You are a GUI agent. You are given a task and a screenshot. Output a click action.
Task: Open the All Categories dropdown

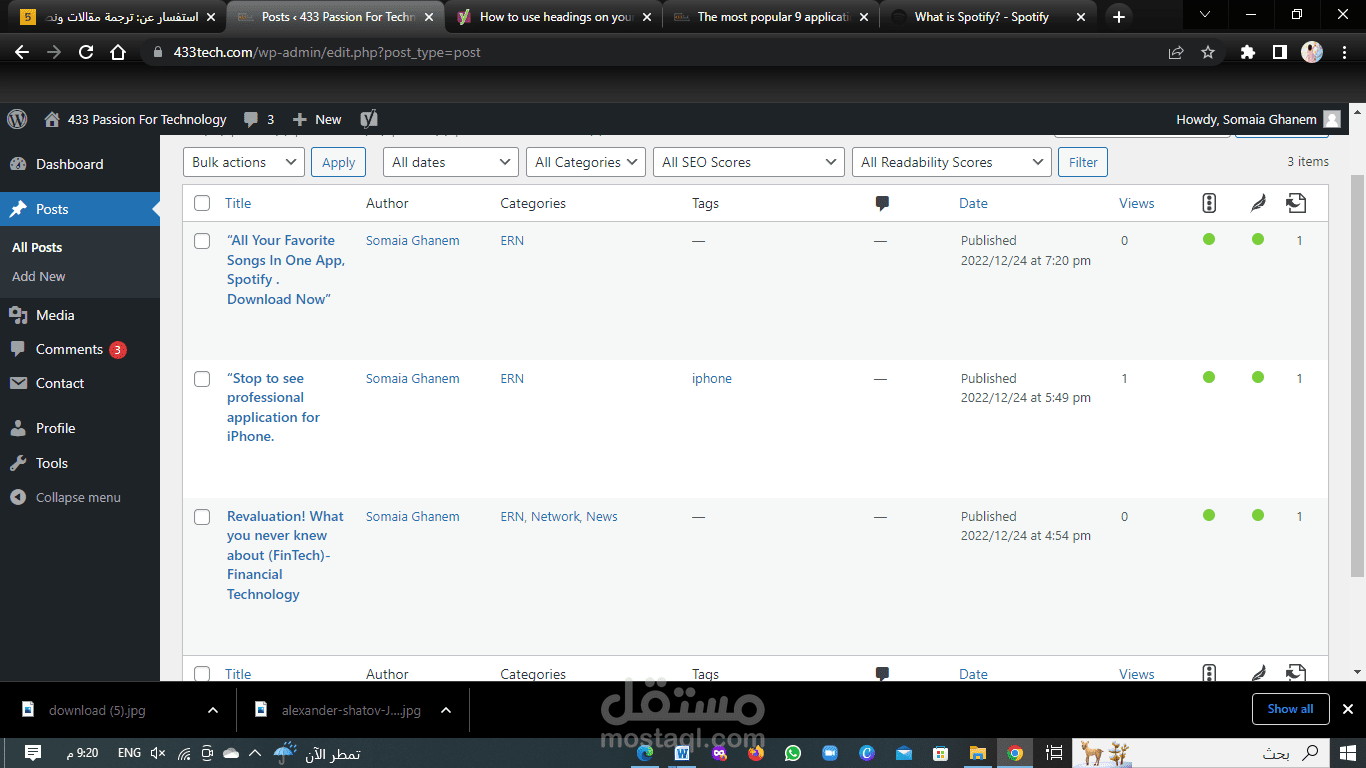586,162
